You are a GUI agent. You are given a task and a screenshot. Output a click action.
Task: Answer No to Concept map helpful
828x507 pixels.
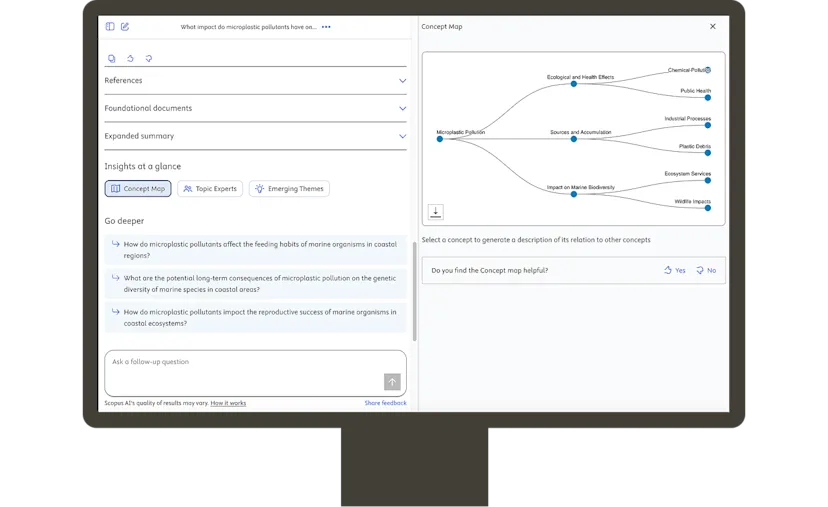click(706, 270)
